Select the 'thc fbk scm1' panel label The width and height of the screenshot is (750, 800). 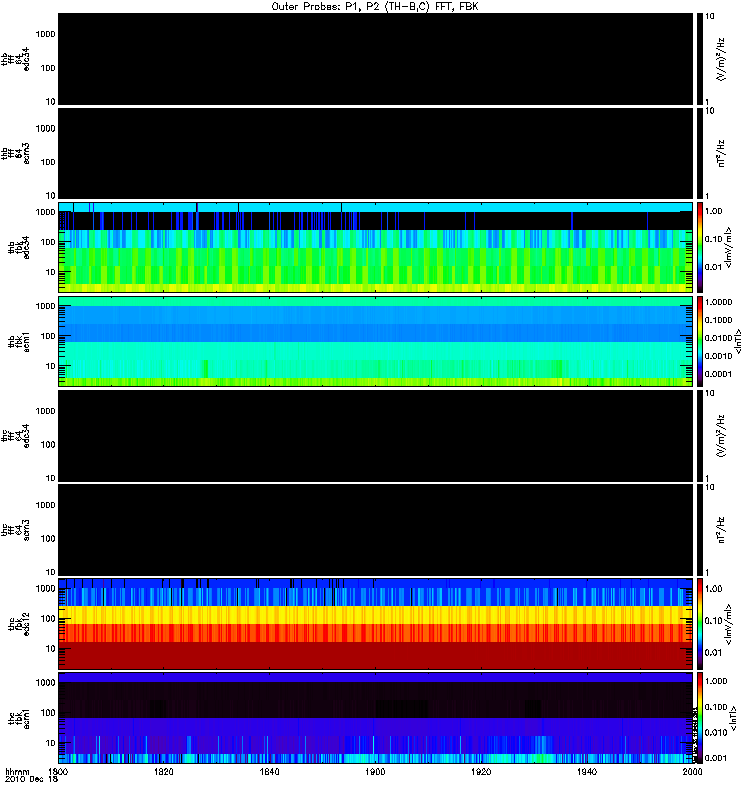coord(18,718)
